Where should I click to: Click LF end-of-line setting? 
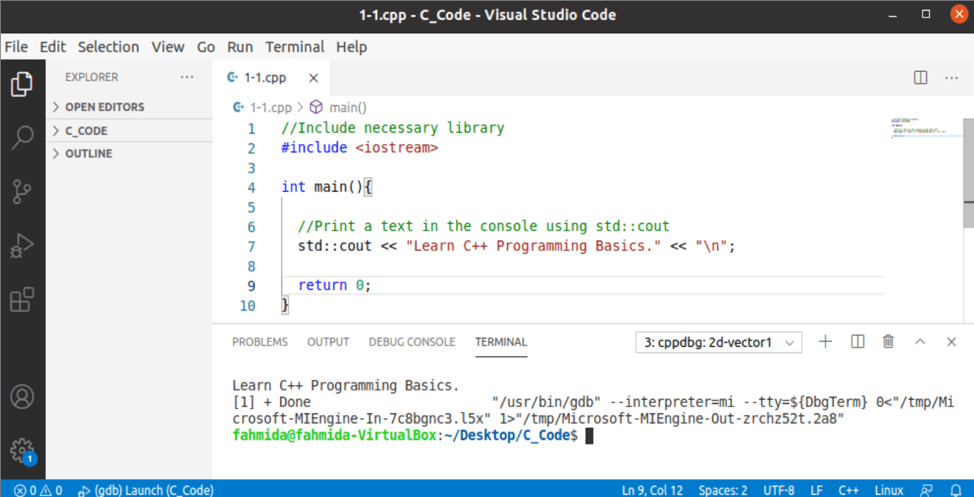point(816,490)
